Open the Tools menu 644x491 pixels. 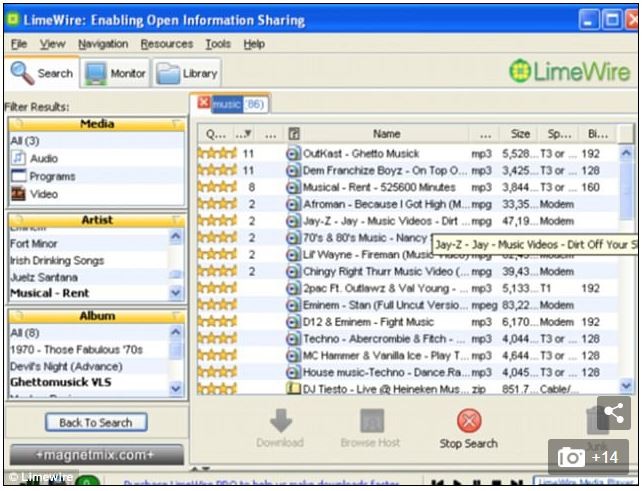point(218,44)
